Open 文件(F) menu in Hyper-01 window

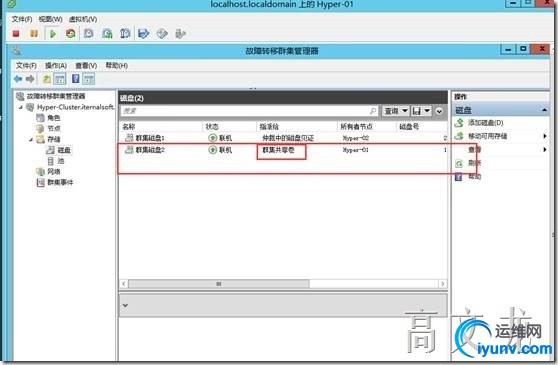22,19
